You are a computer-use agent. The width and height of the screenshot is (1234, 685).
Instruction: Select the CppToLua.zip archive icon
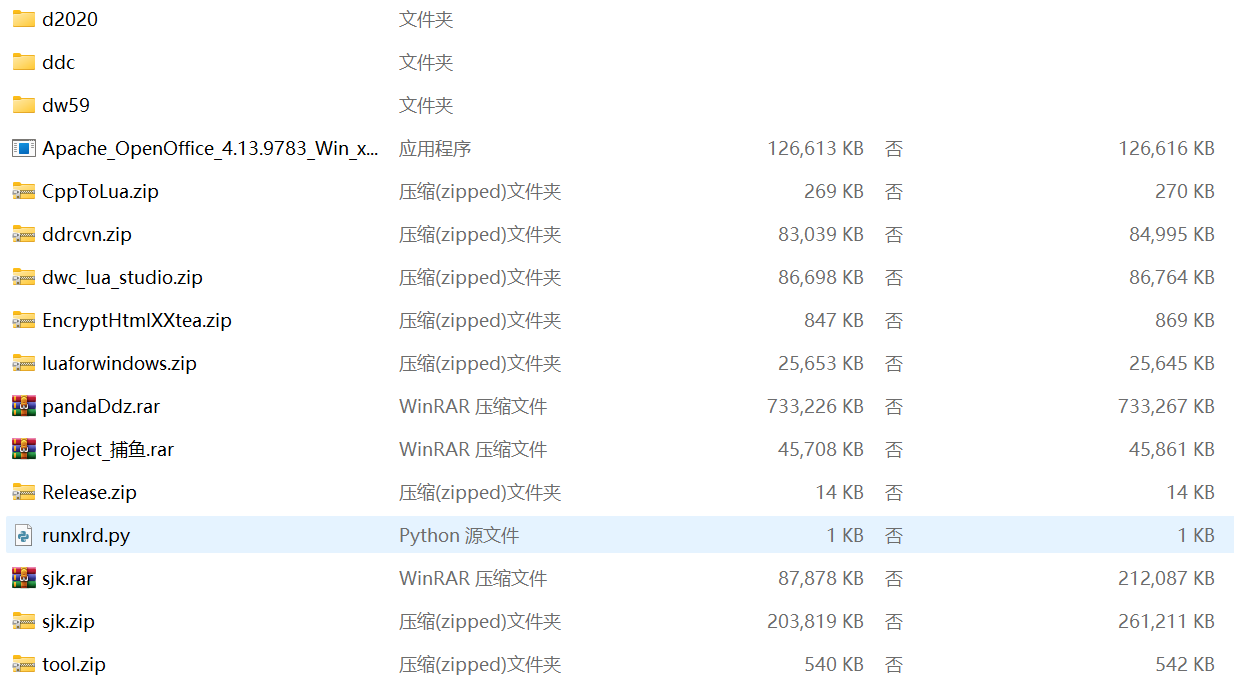coord(24,191)
